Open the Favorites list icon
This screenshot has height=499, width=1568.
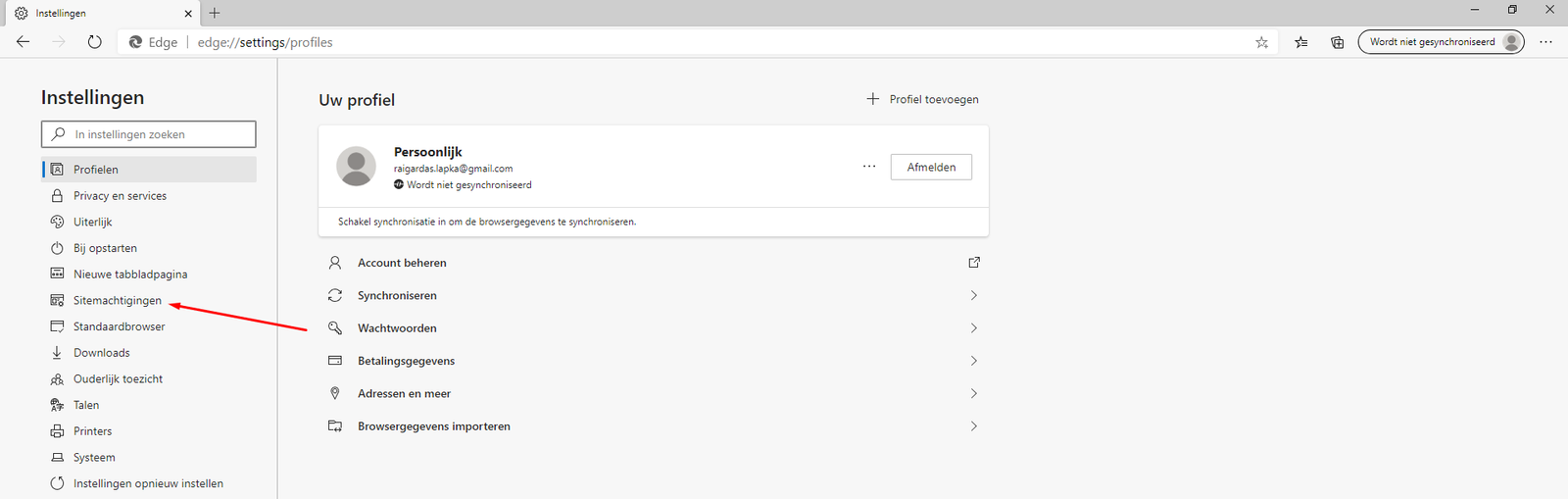coord(1300,42)
